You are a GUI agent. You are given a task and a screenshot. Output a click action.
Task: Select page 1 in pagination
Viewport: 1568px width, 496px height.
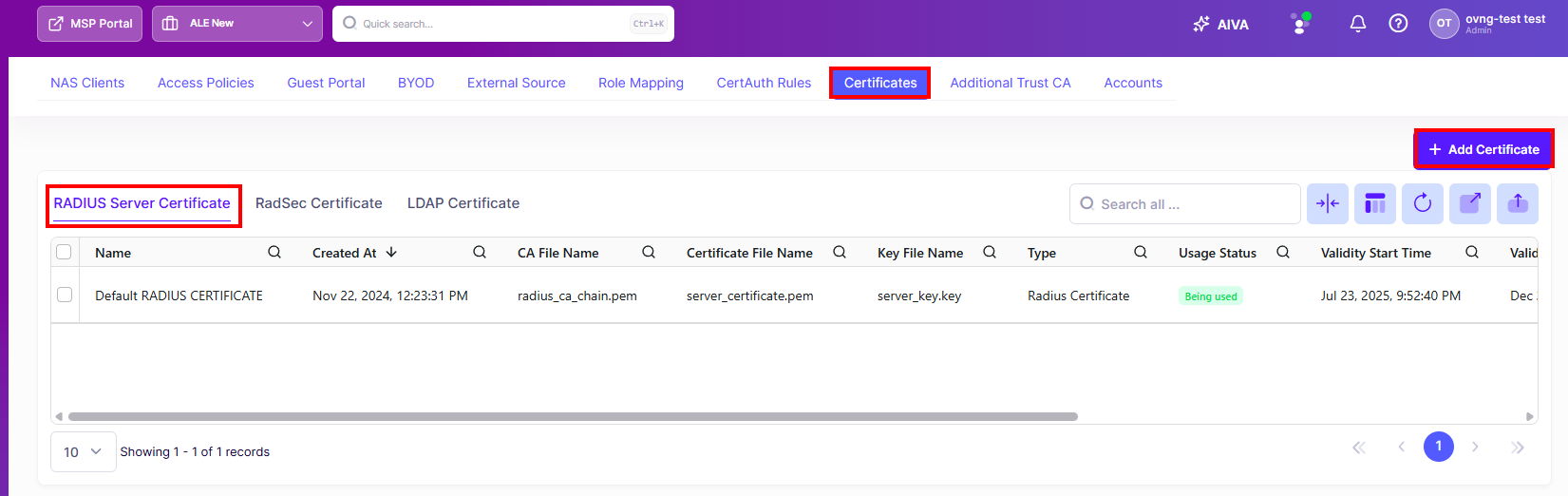[x=1439, y=446]
